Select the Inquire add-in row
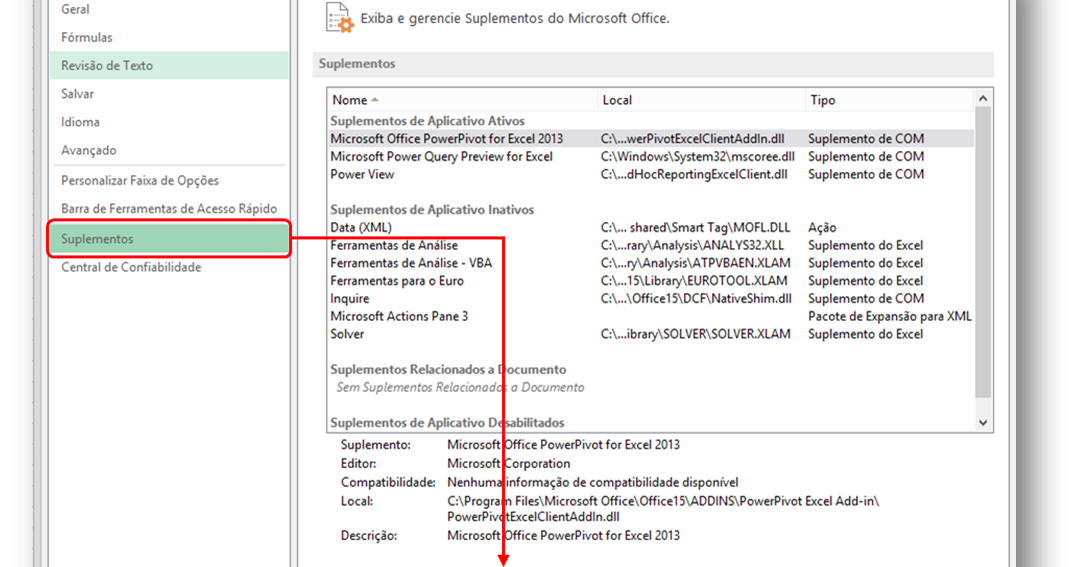Viewport: 1081px width, 567px height. pyautogui.click(x=651, y=299)
